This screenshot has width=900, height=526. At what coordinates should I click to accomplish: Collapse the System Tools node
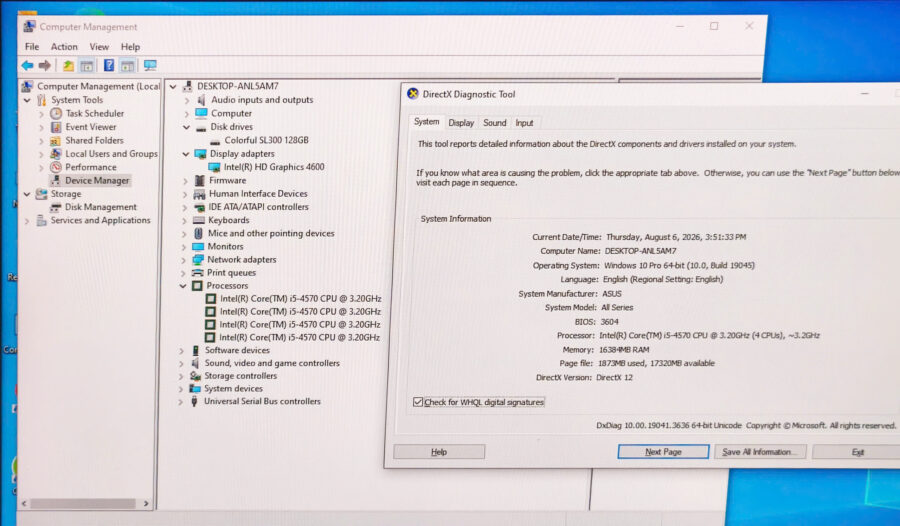(x=27, y=100)
